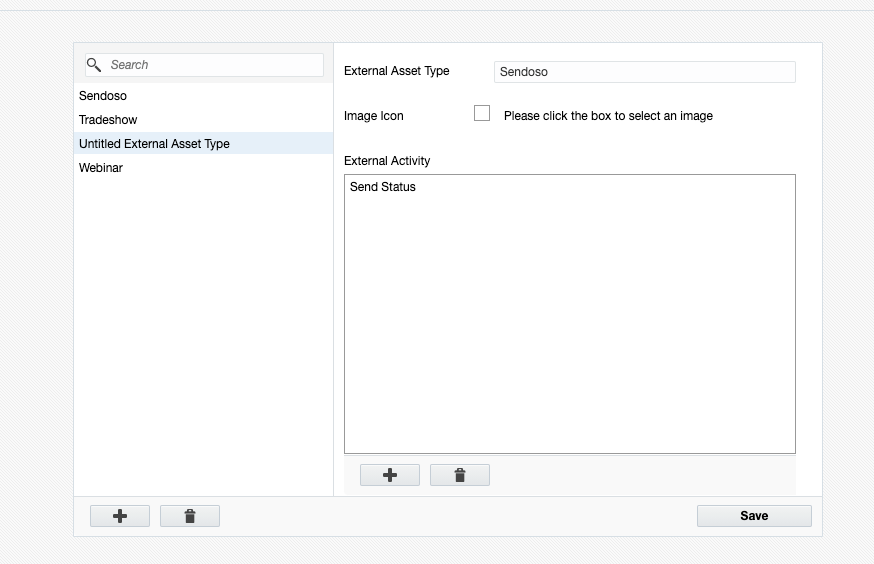The image size is (874, 564).
Task: Delete asset type with bottom-left trash icon
Action: coord(190,516)
